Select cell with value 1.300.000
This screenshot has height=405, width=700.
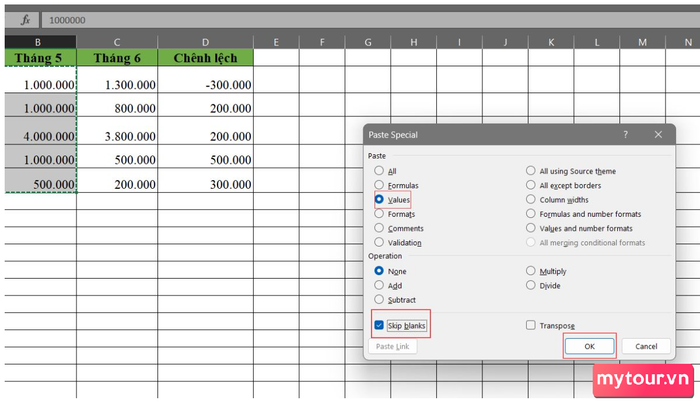(117, 80)
